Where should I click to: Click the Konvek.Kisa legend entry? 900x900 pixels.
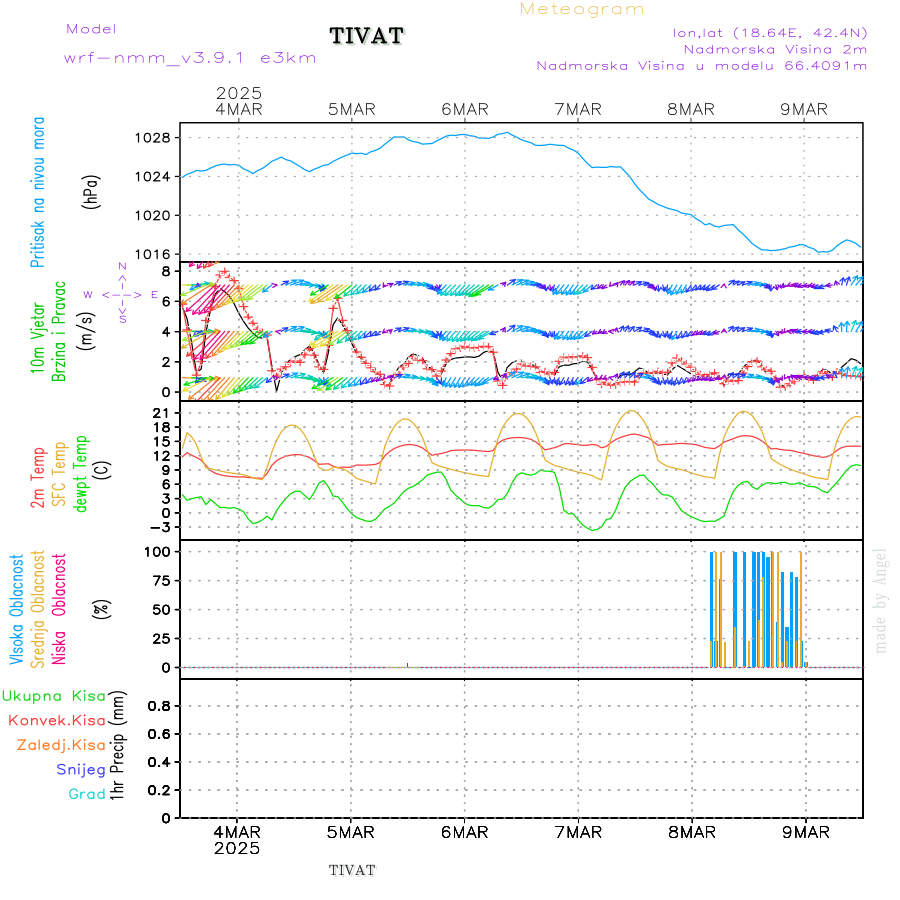pyautogui.click(x=56, y=720)
